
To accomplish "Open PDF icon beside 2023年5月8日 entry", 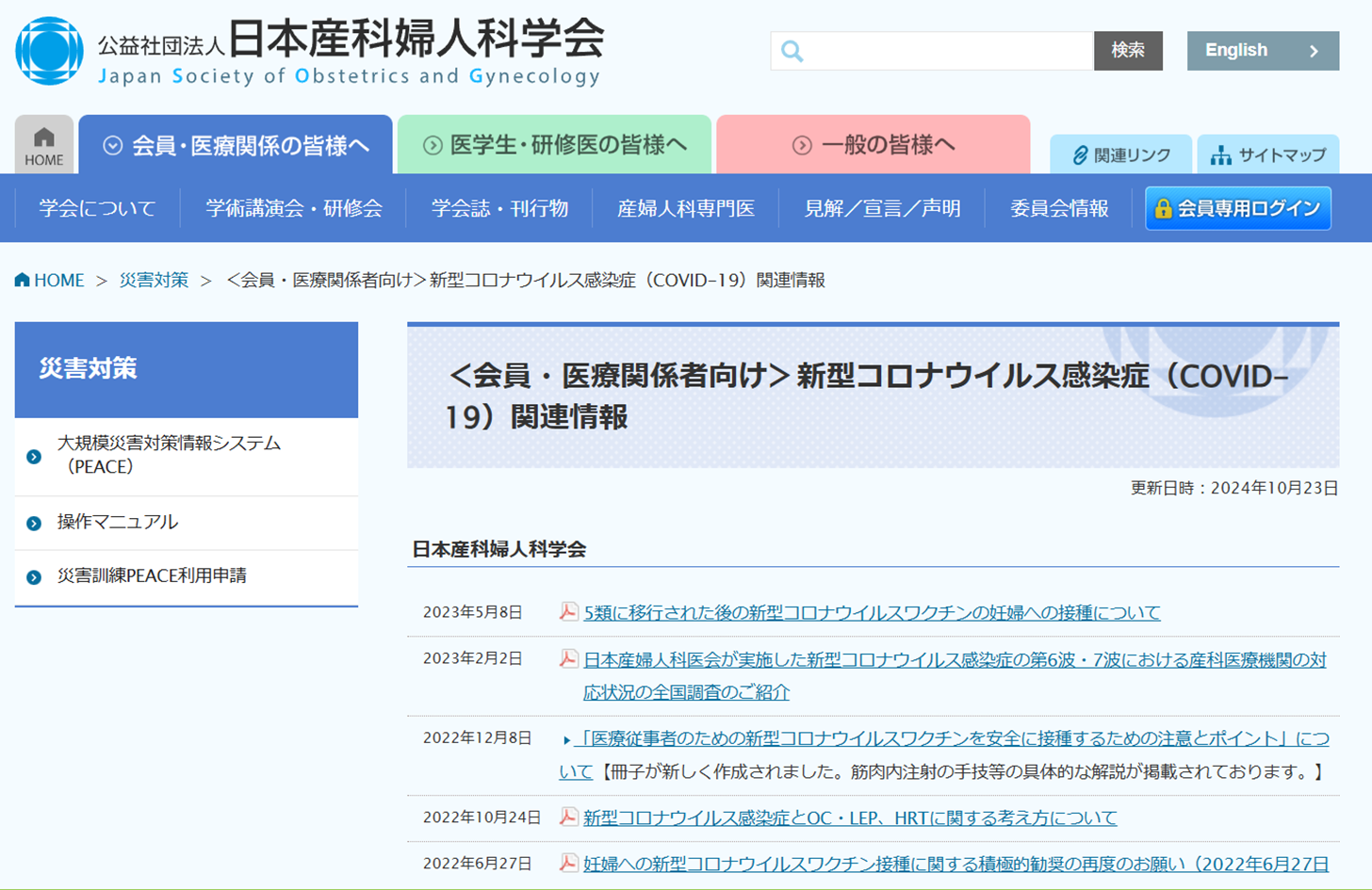I will coord(568,612).
